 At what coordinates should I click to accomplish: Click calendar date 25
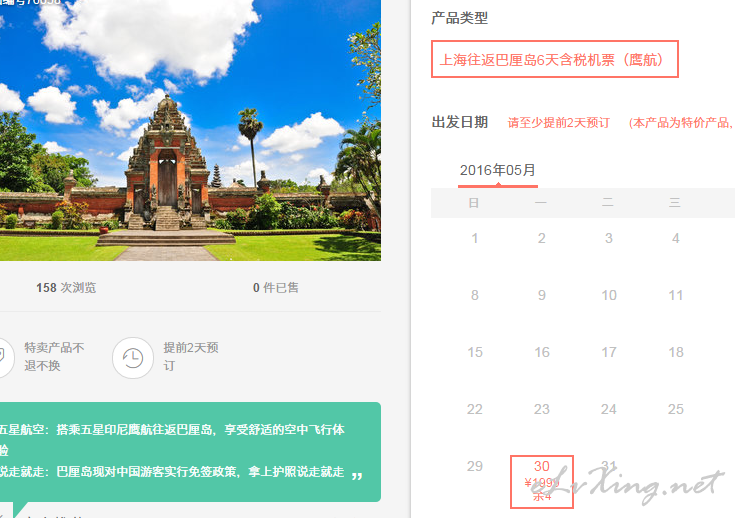click(x=675, y=409)
